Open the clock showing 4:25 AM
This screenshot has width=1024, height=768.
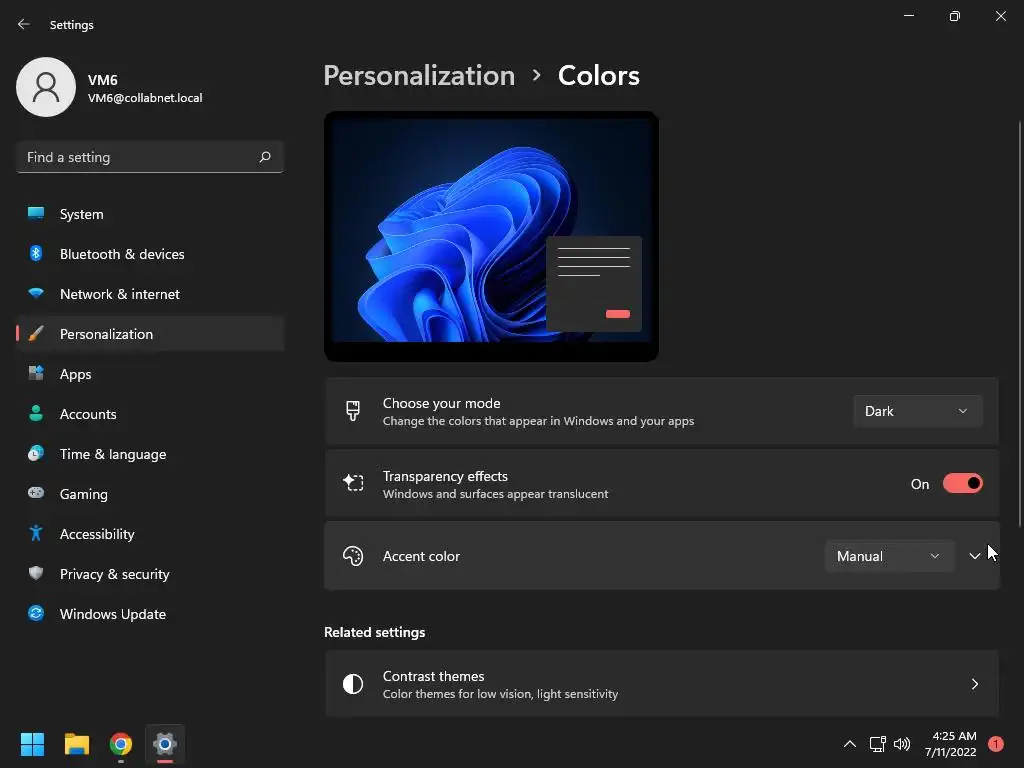(950, 744)
